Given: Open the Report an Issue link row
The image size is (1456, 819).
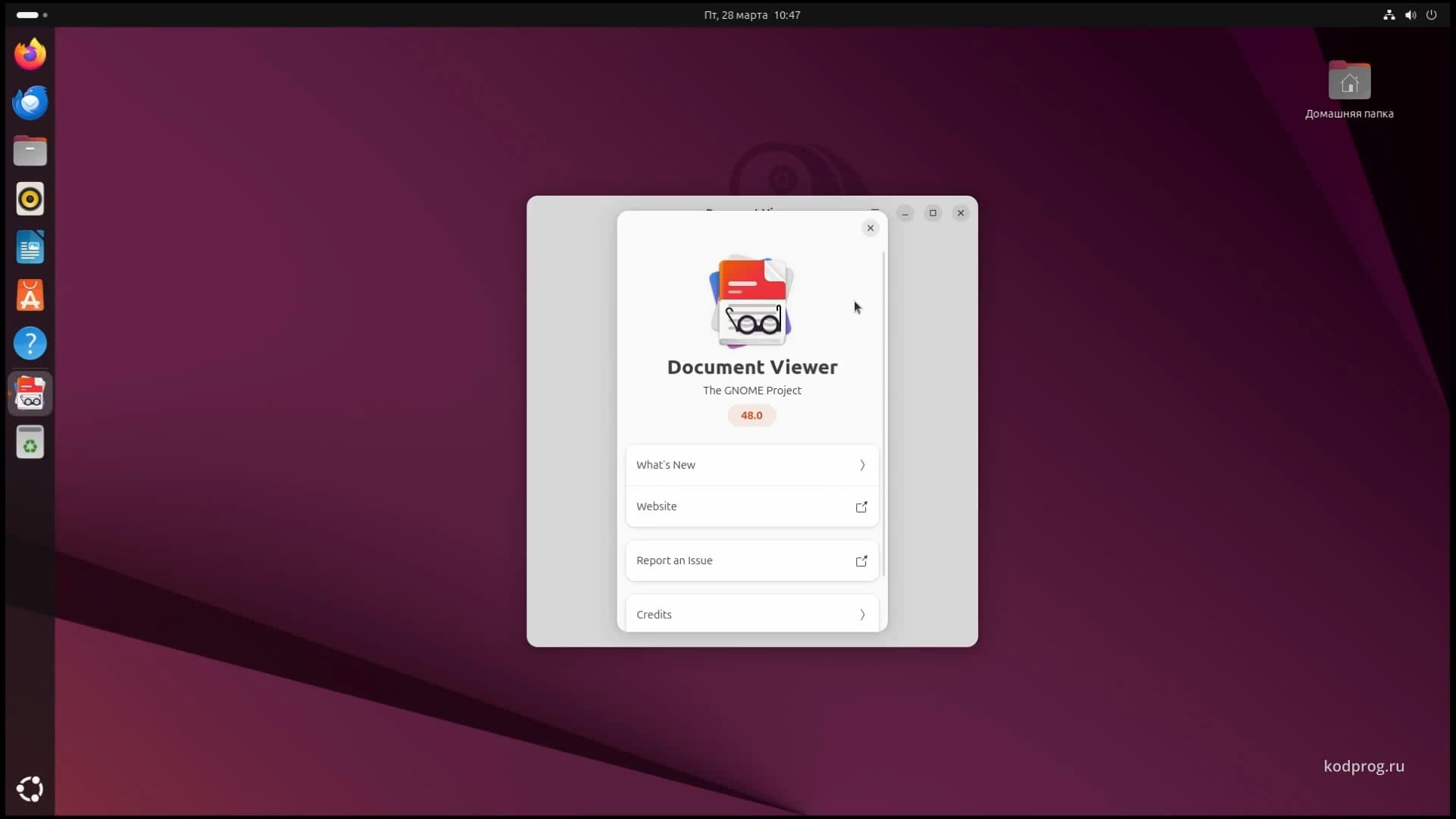Looking at the screenshot, I should [752, 560].
